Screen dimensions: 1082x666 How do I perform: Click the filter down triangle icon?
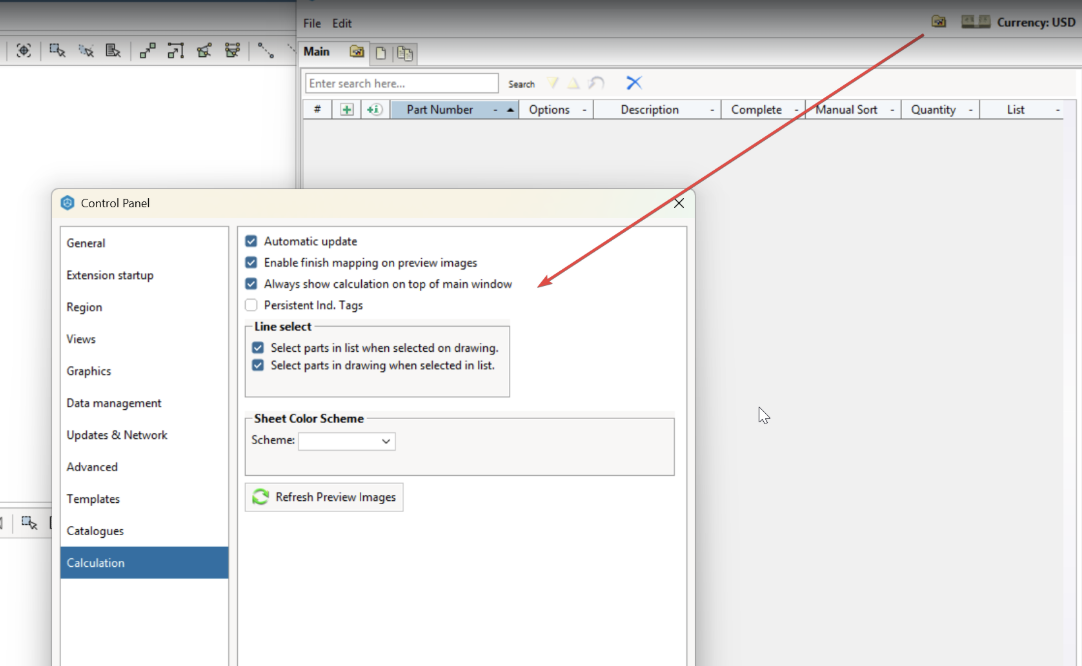pyautogui.click(x=553, y=83)
